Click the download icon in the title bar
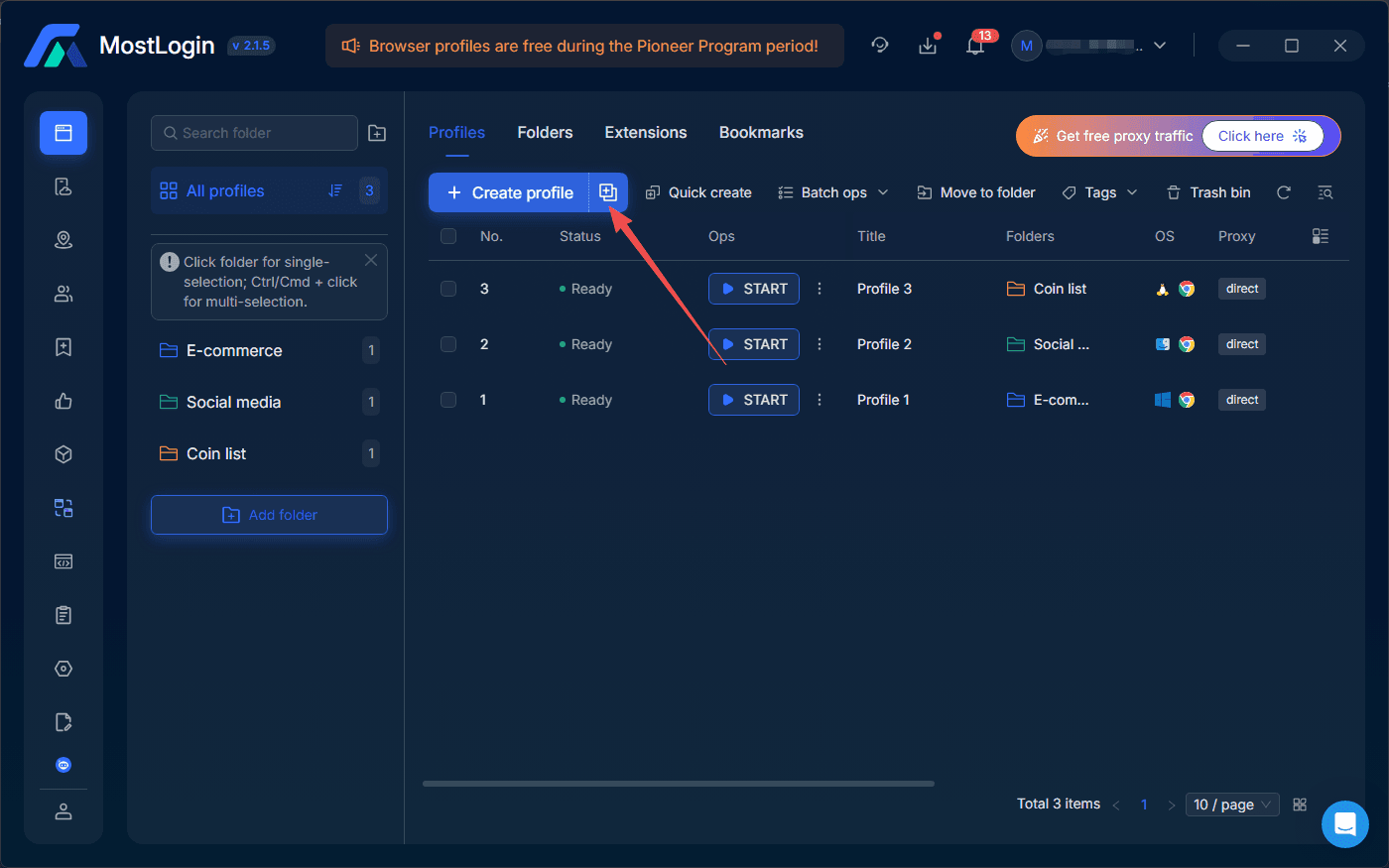The width and height of the screenshot is (1389, 868). pos(928,46)
